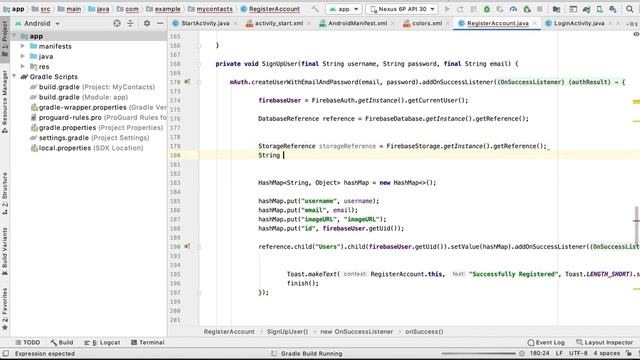Image resolution: width=640 pixels, height=360 pixels.
Task: Click the RegisterAccount breadcrumb in navigation bar
Action: tap(270, 9)
